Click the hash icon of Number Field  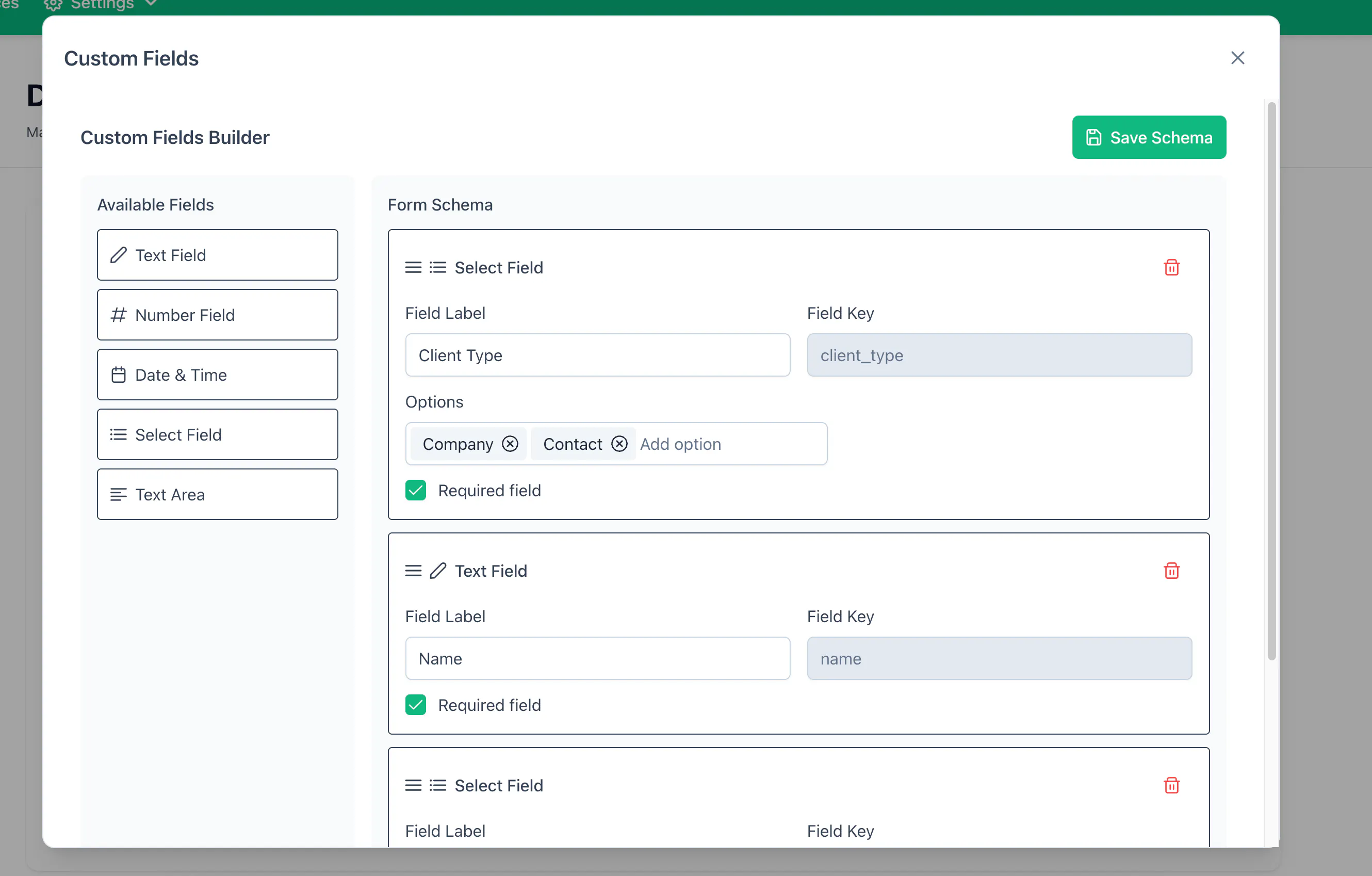(x=118, y=315)
